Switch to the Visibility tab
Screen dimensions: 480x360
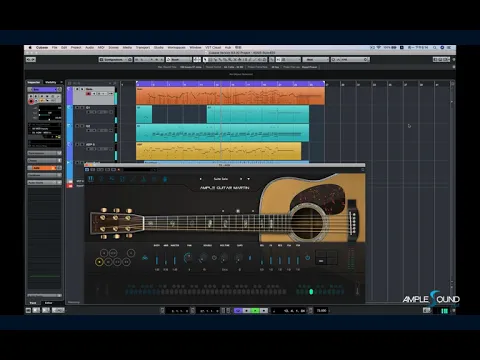point(51,82)
